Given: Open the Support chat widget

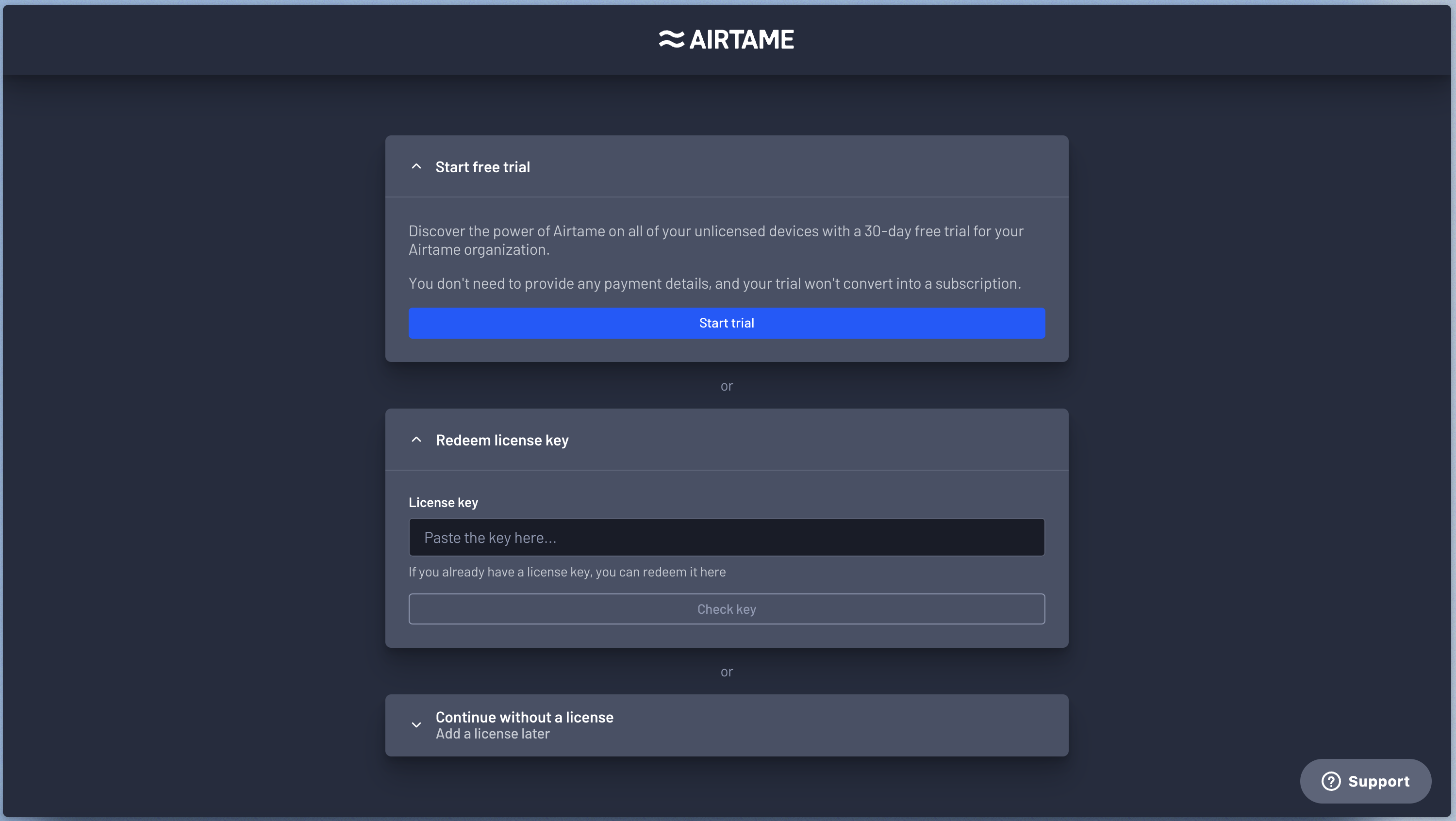Looking at the screenshot, I should (x=1366, y=781).
